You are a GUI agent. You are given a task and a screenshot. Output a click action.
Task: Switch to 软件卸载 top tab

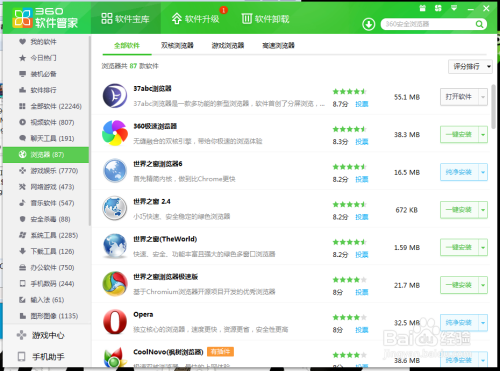tap(265, 19)
